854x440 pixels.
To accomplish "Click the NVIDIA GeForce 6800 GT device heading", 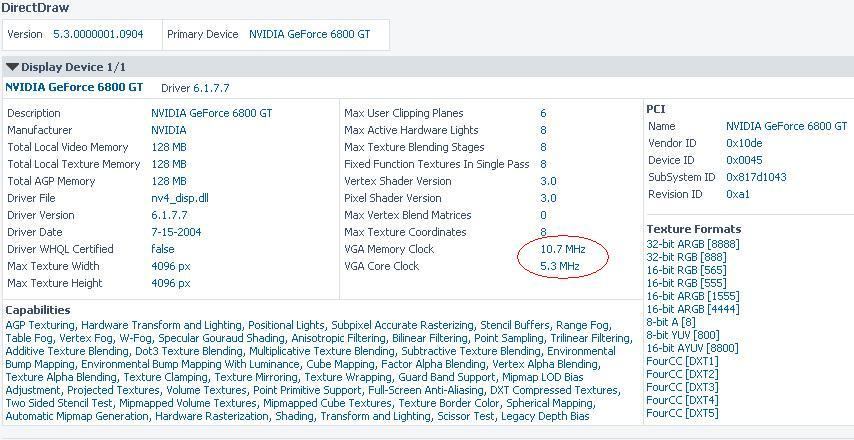I will pyautogui.click(x=74, y=87).
